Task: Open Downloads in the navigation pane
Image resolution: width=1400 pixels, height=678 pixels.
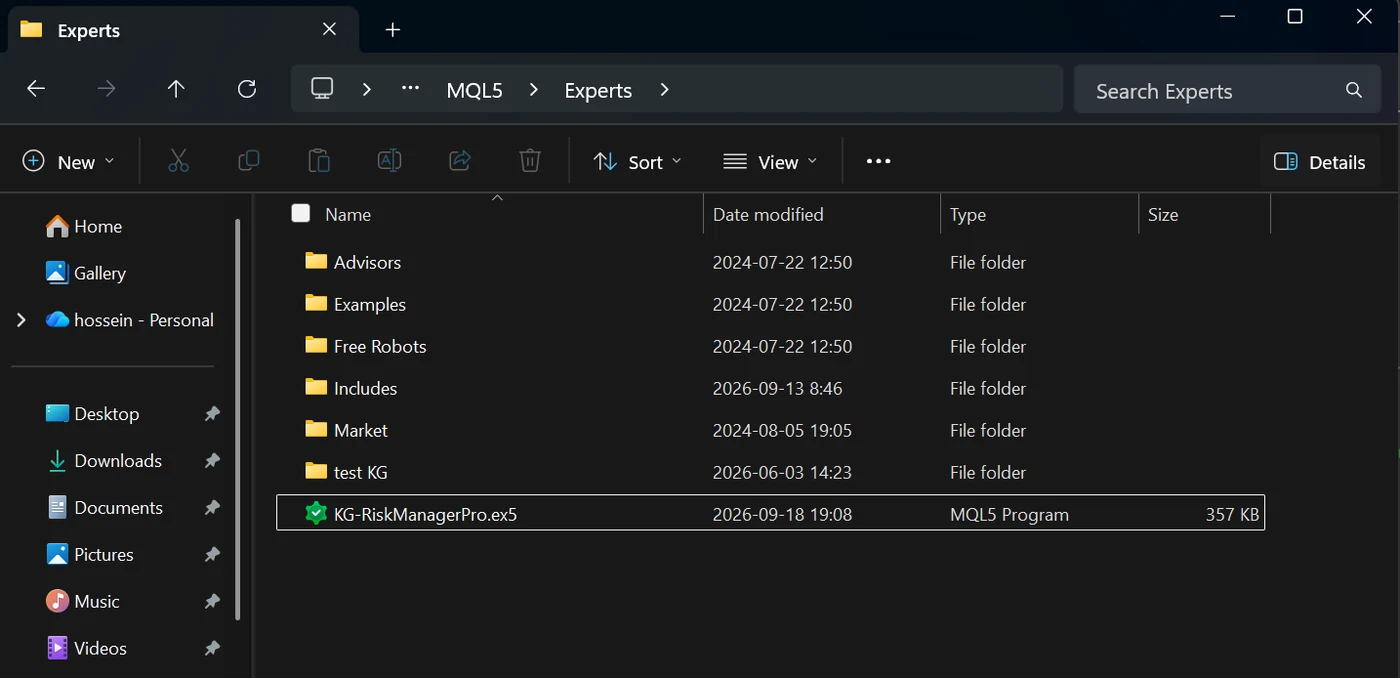Action: coord(104,460)
